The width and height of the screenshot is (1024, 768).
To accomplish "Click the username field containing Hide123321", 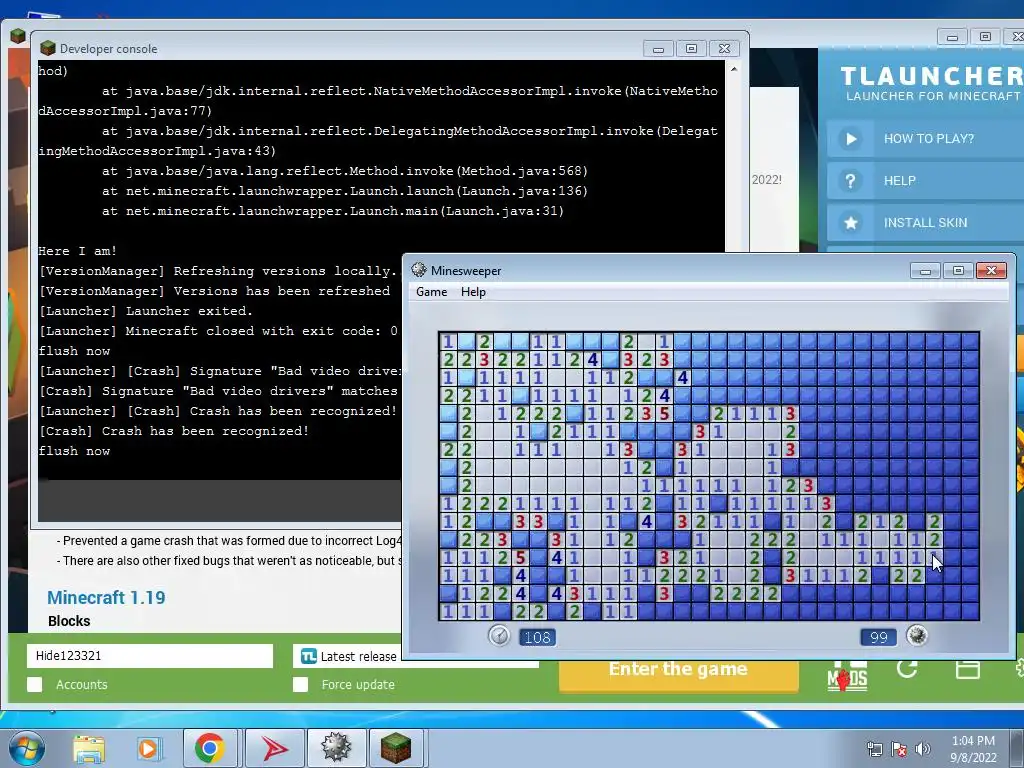I will (150, 656).
